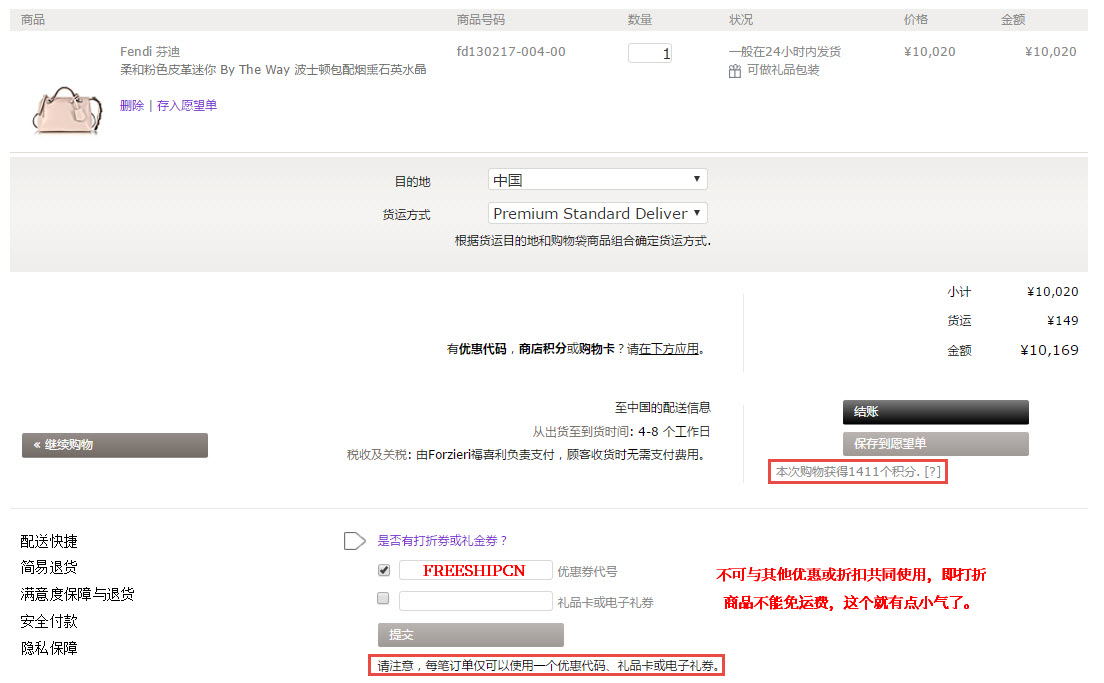The height and width of the screenshot is (683, 1104).
Task: Click the 删除 link to remove the item
Action: [x=132, y=106]
